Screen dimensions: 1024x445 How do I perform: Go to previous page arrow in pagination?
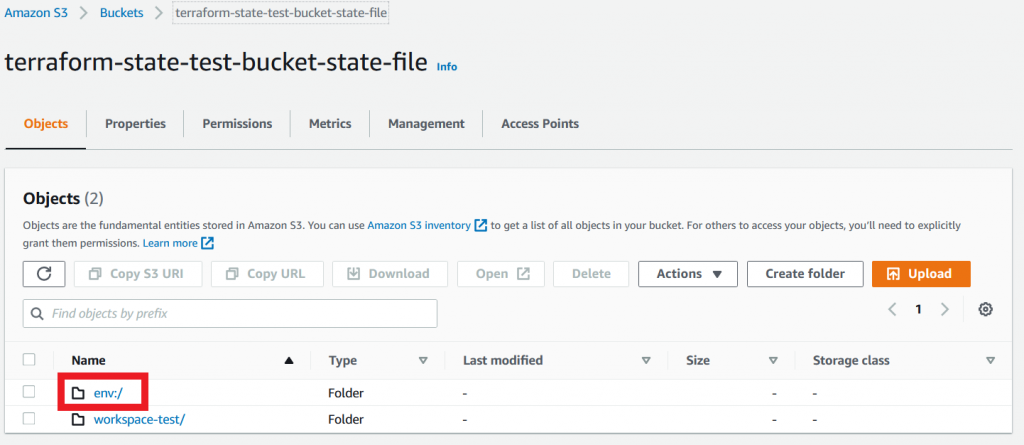[892, 310]
